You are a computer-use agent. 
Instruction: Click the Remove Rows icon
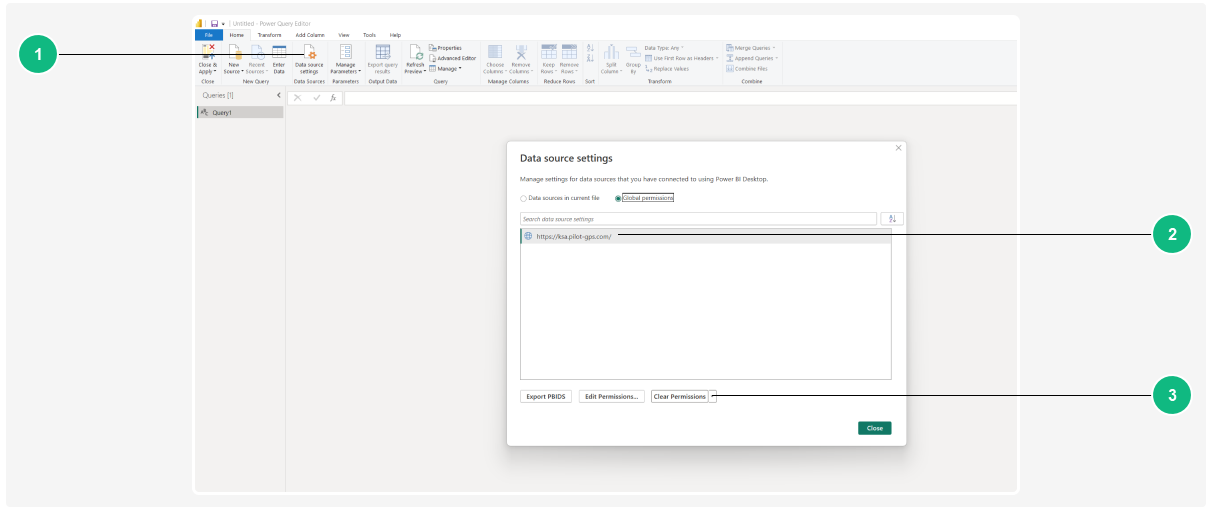point(569,53)
